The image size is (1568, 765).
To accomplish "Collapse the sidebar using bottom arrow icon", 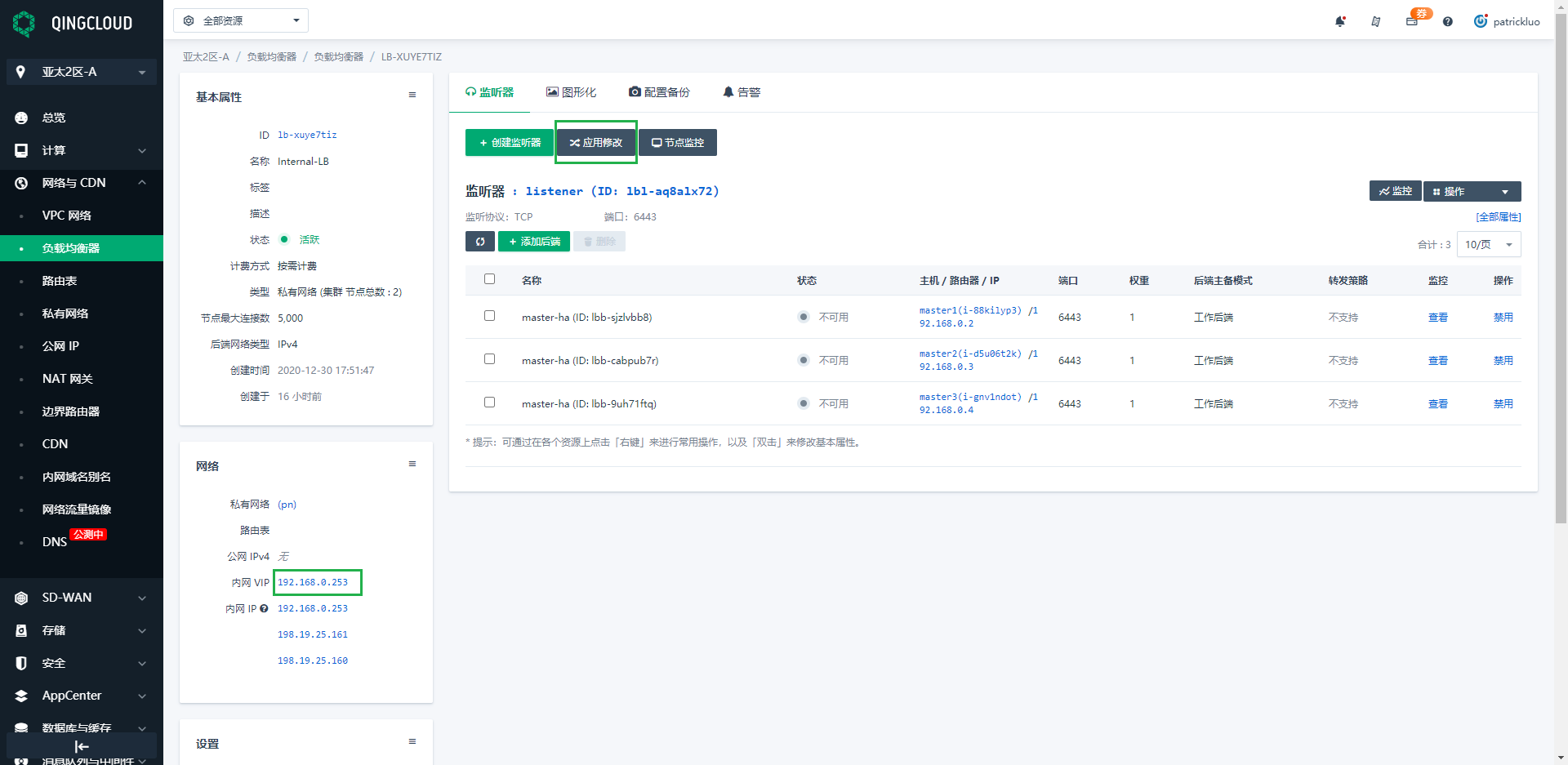I will coord(81,746).
